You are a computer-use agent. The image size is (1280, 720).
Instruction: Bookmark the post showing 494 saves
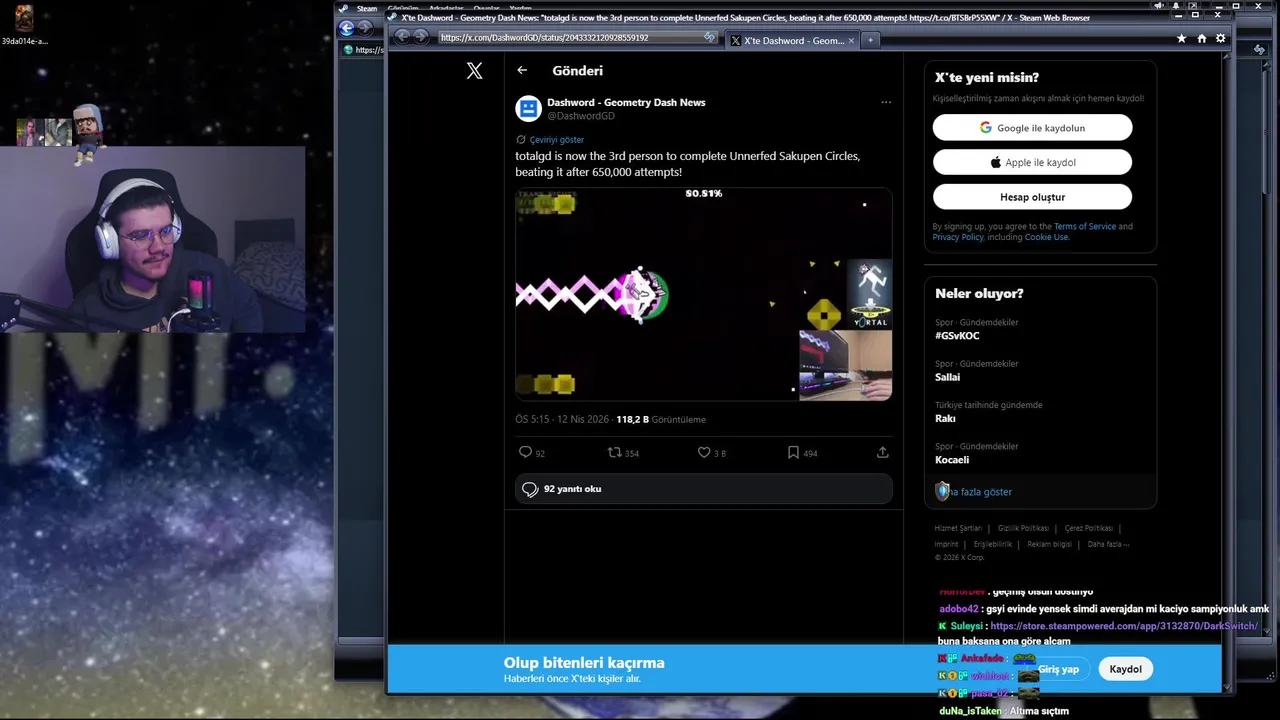(x=793, y=452)
